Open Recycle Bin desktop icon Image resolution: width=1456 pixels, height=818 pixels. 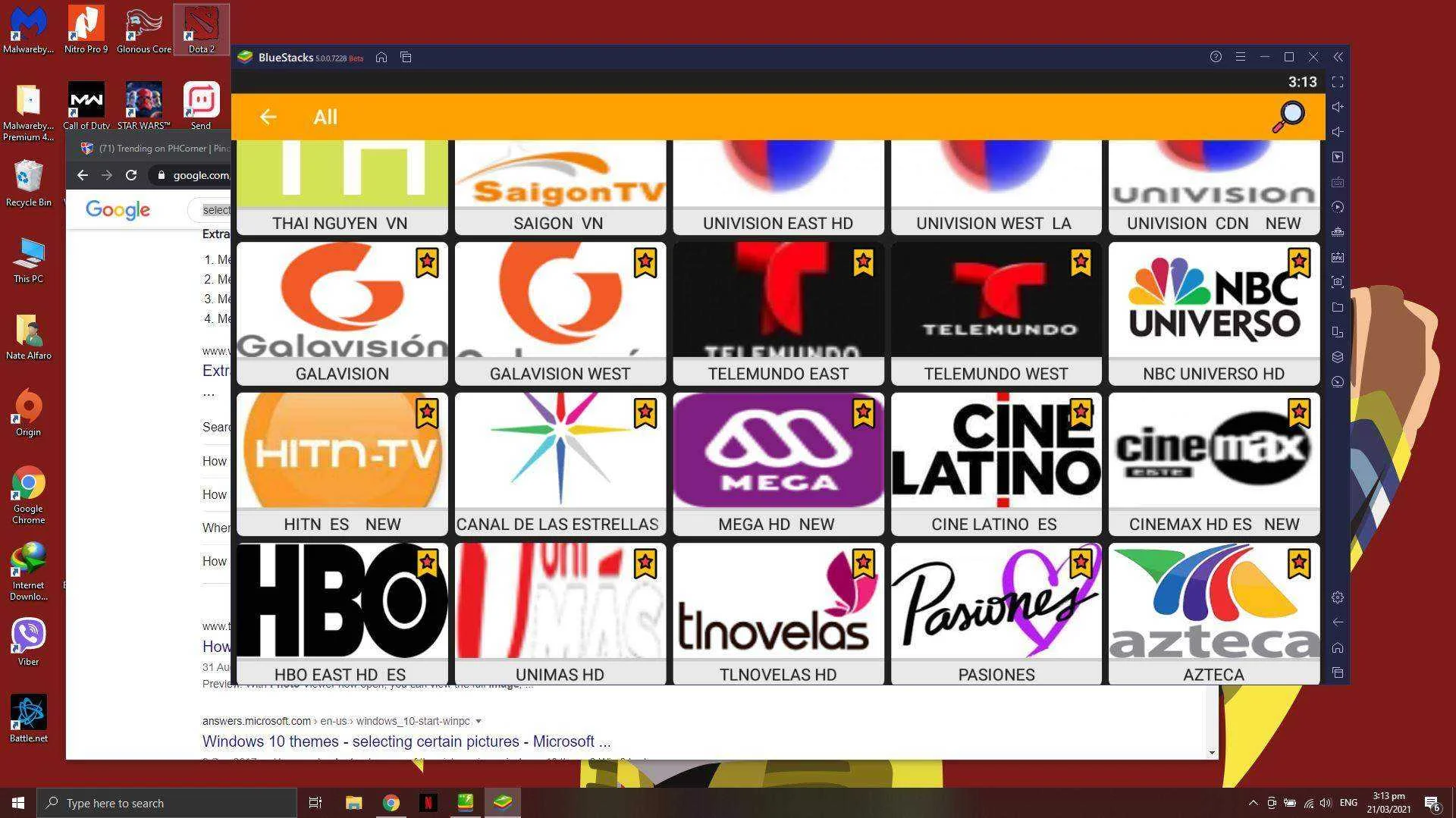tap(28, 183)
